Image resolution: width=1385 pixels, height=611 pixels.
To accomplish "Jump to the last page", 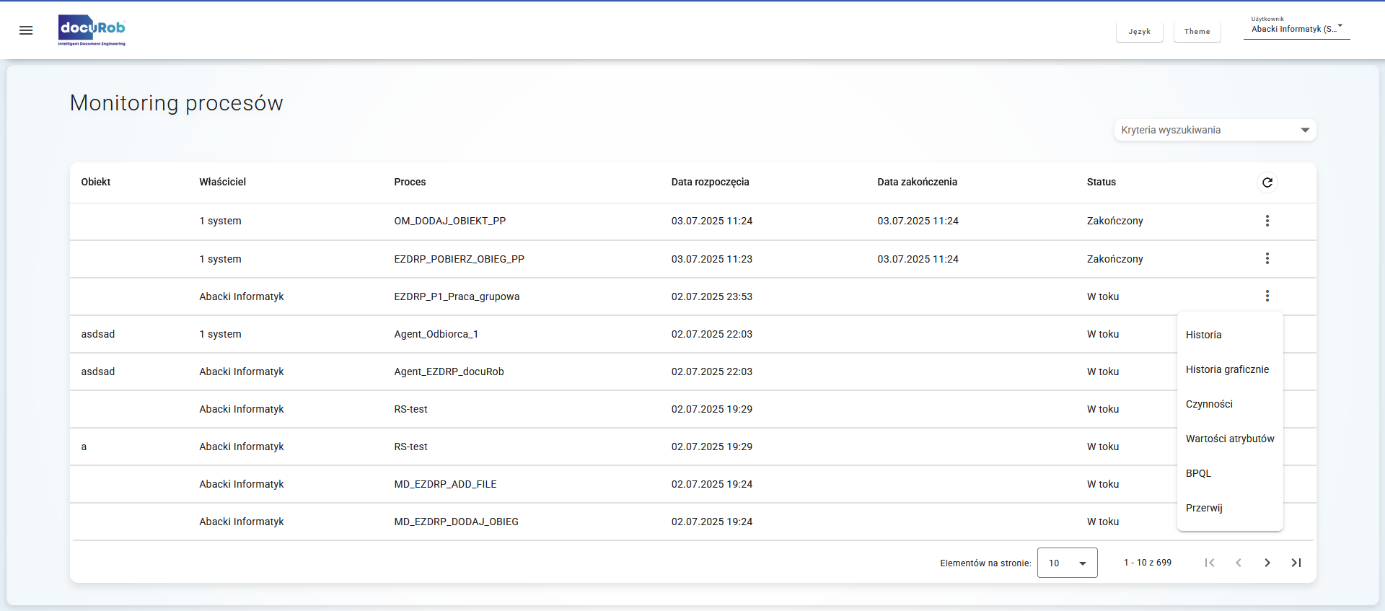I will pos(1296,563).
